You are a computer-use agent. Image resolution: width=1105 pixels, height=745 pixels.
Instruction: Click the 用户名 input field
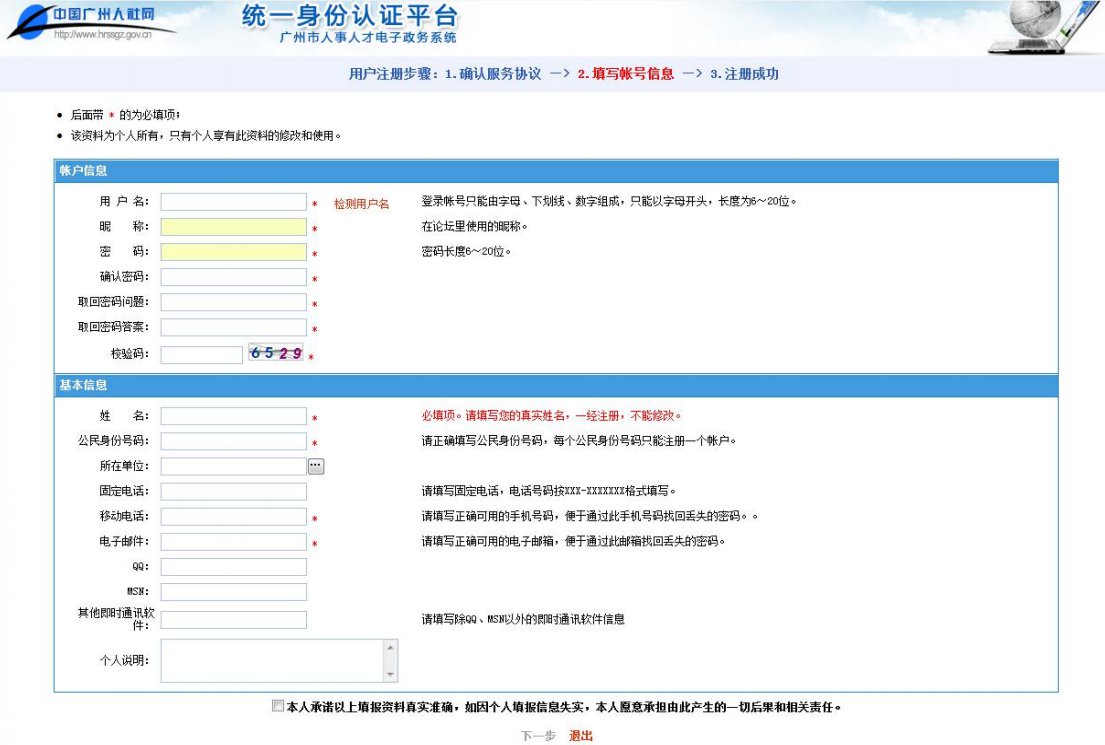[x=233, y=202]
